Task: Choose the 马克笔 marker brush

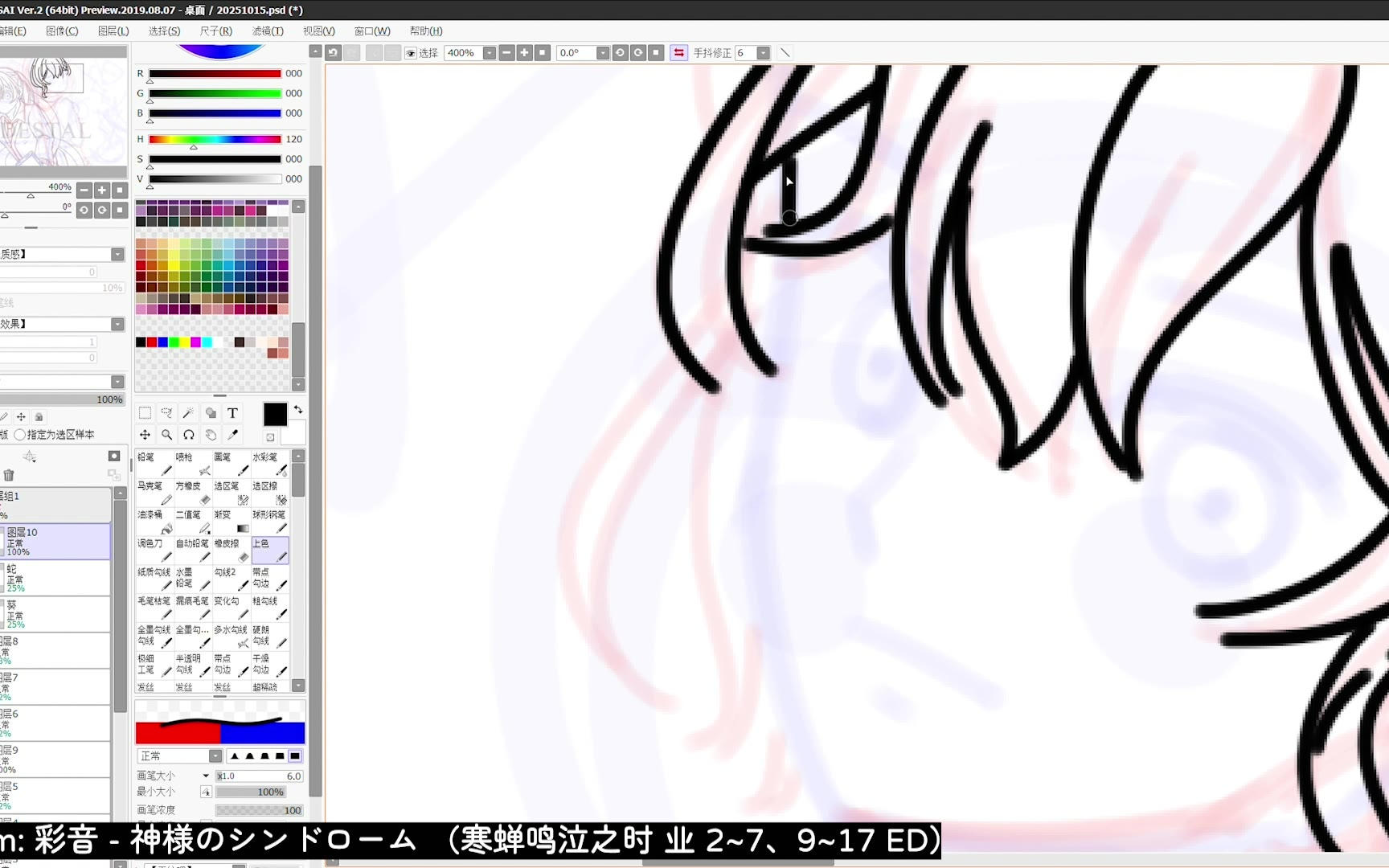Action: (154, 493)
